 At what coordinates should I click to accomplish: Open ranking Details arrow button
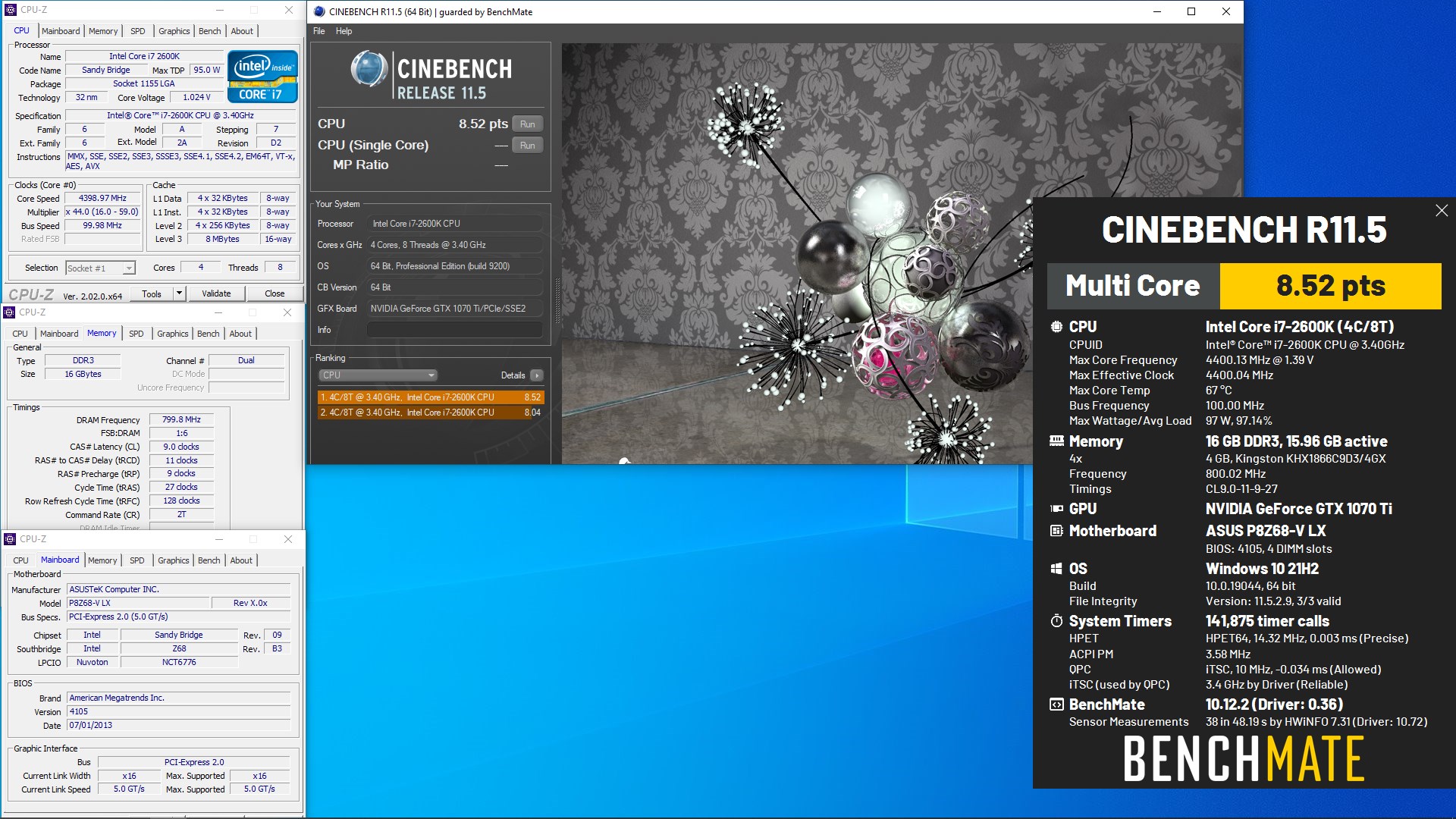pyautogui.click(x=537, y=375)
